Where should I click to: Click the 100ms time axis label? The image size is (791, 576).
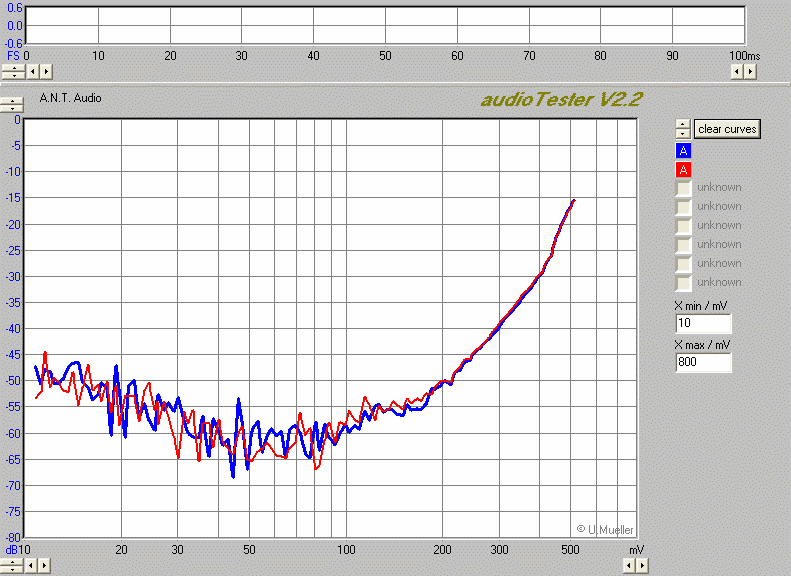pyautogui.click(x=745, y=55)
